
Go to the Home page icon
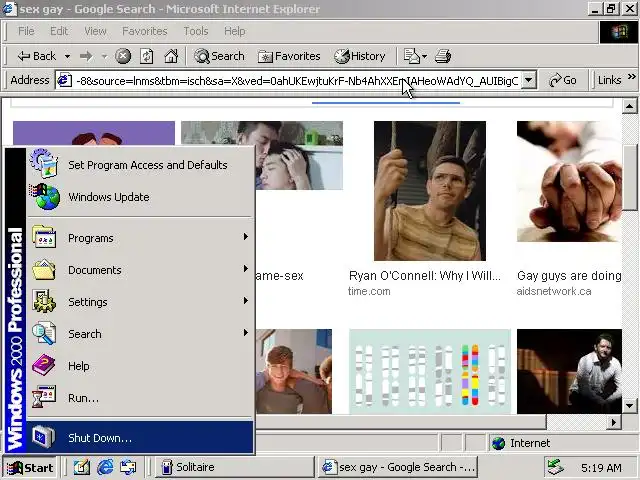click(171, 56)
